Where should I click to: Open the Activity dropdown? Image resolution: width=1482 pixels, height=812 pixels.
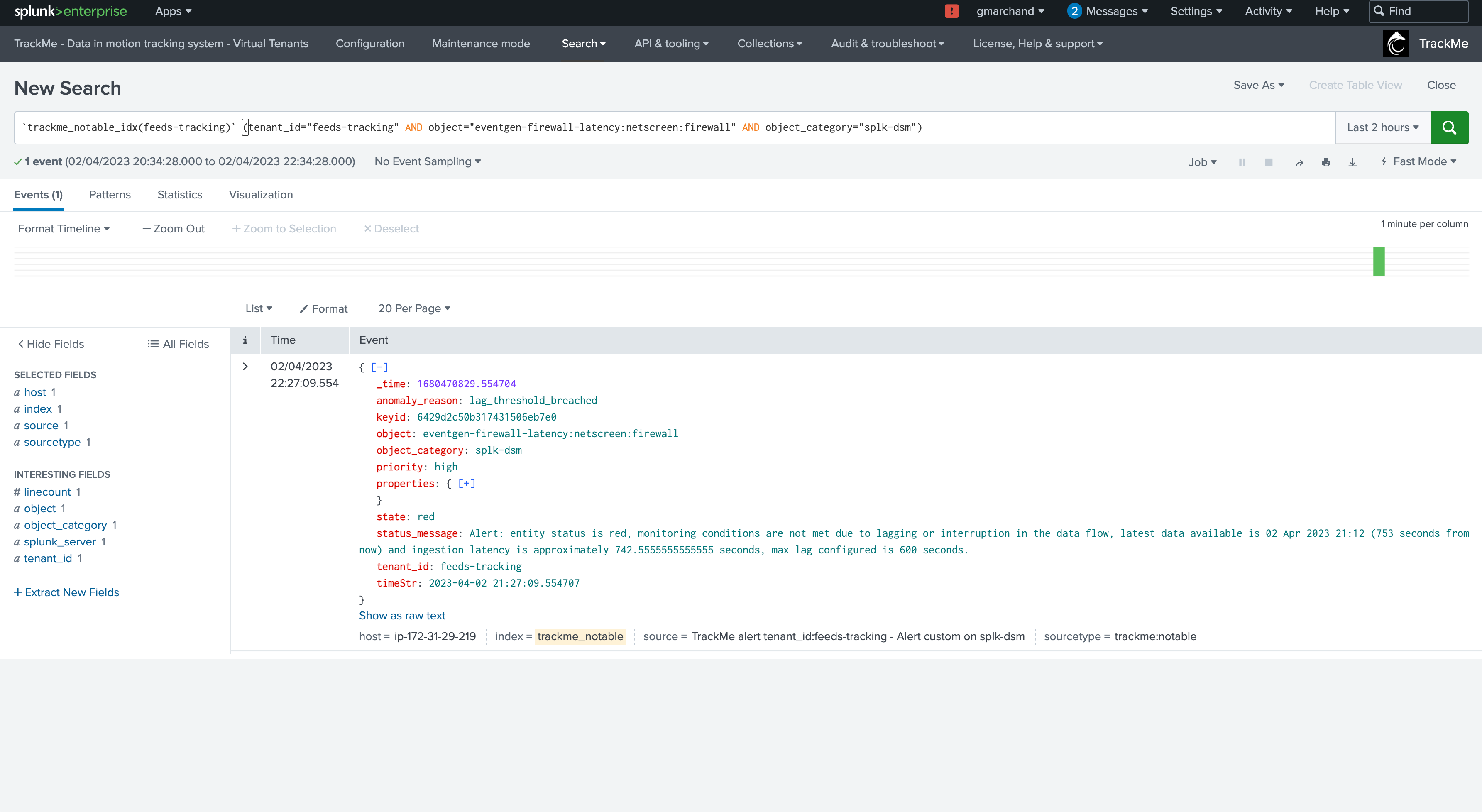tap(1268, 11)
